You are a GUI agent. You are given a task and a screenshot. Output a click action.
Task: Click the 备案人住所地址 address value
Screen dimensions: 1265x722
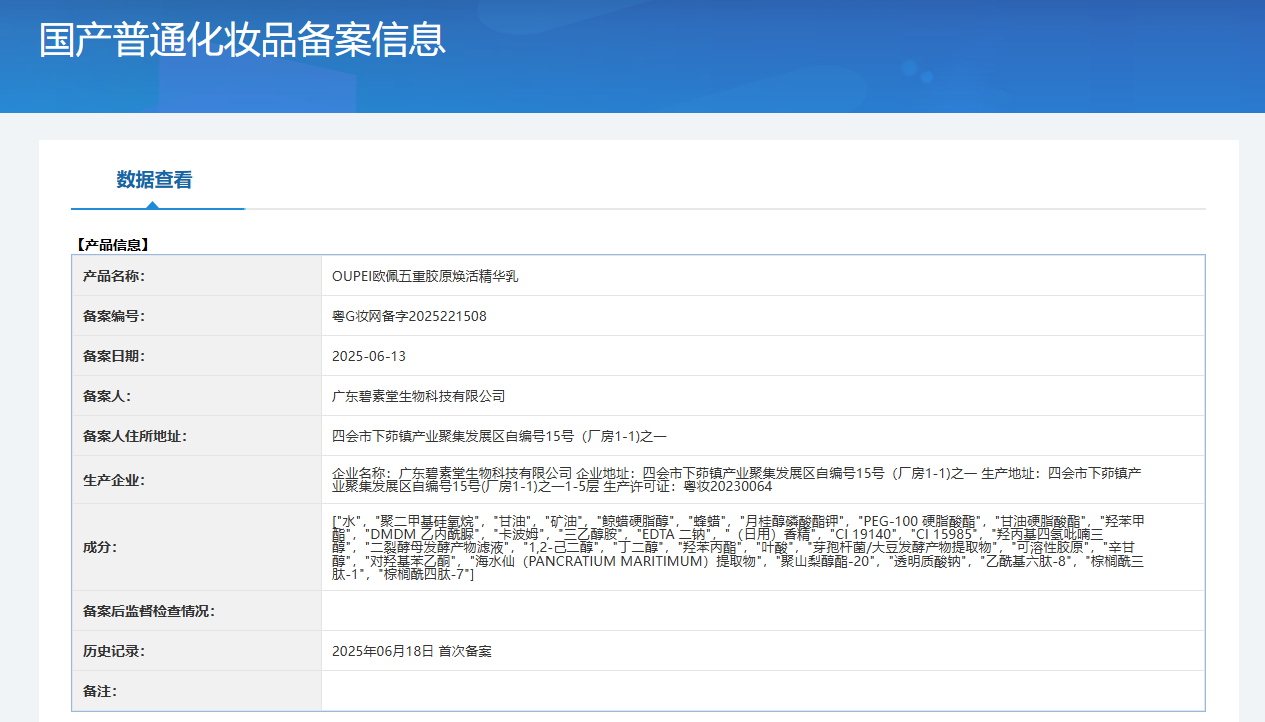click(498, 436)
